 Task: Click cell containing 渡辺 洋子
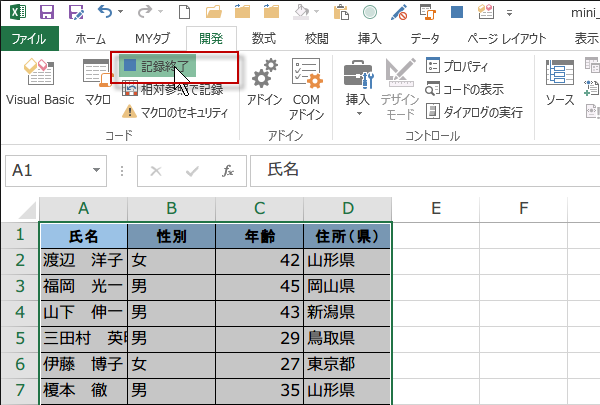click(84, 261)
